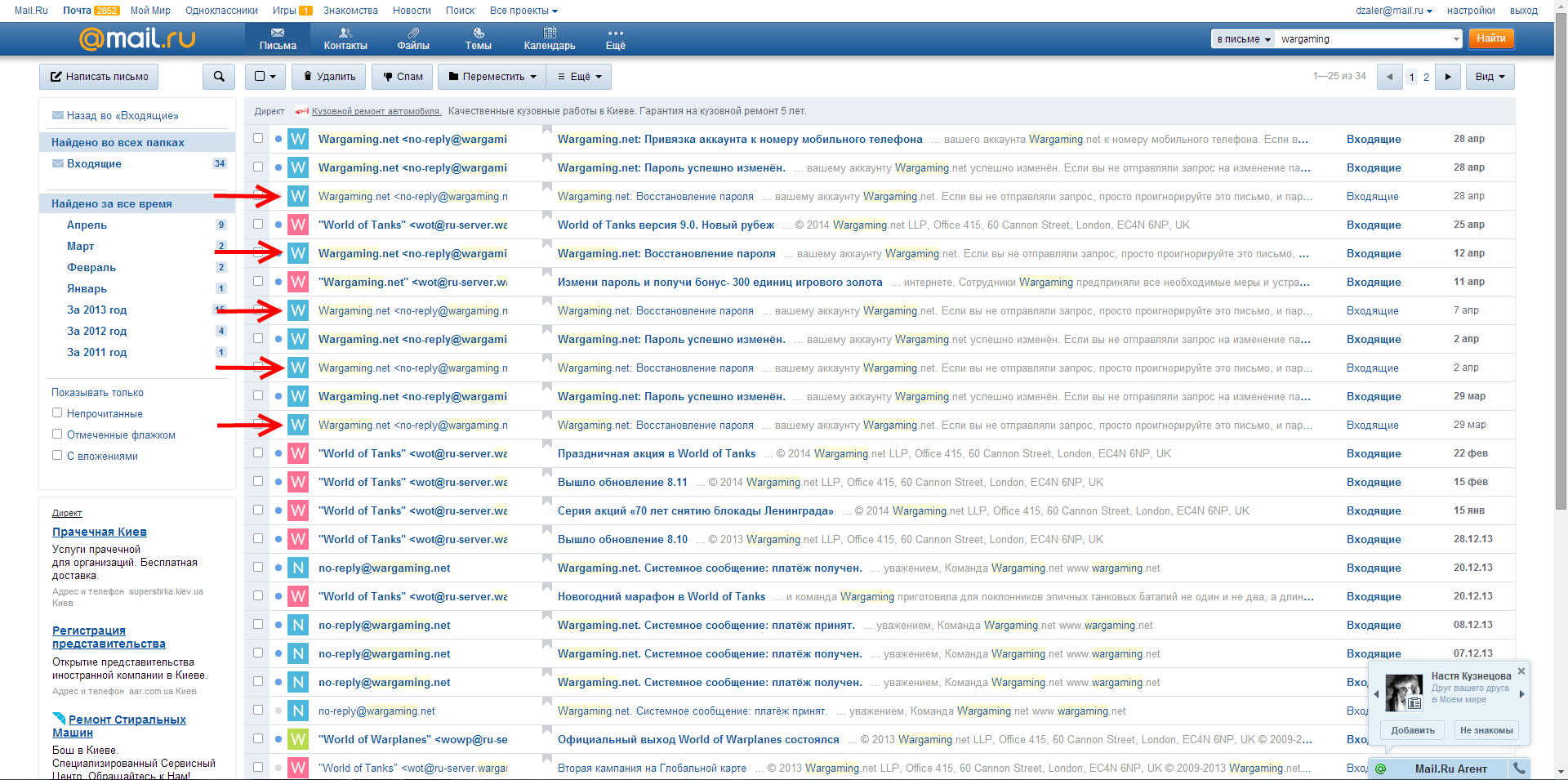The width and height of the screenshot is (1568, 780).
Task: Click the magnifier search icon beside compose
Action: click(219, 77)
